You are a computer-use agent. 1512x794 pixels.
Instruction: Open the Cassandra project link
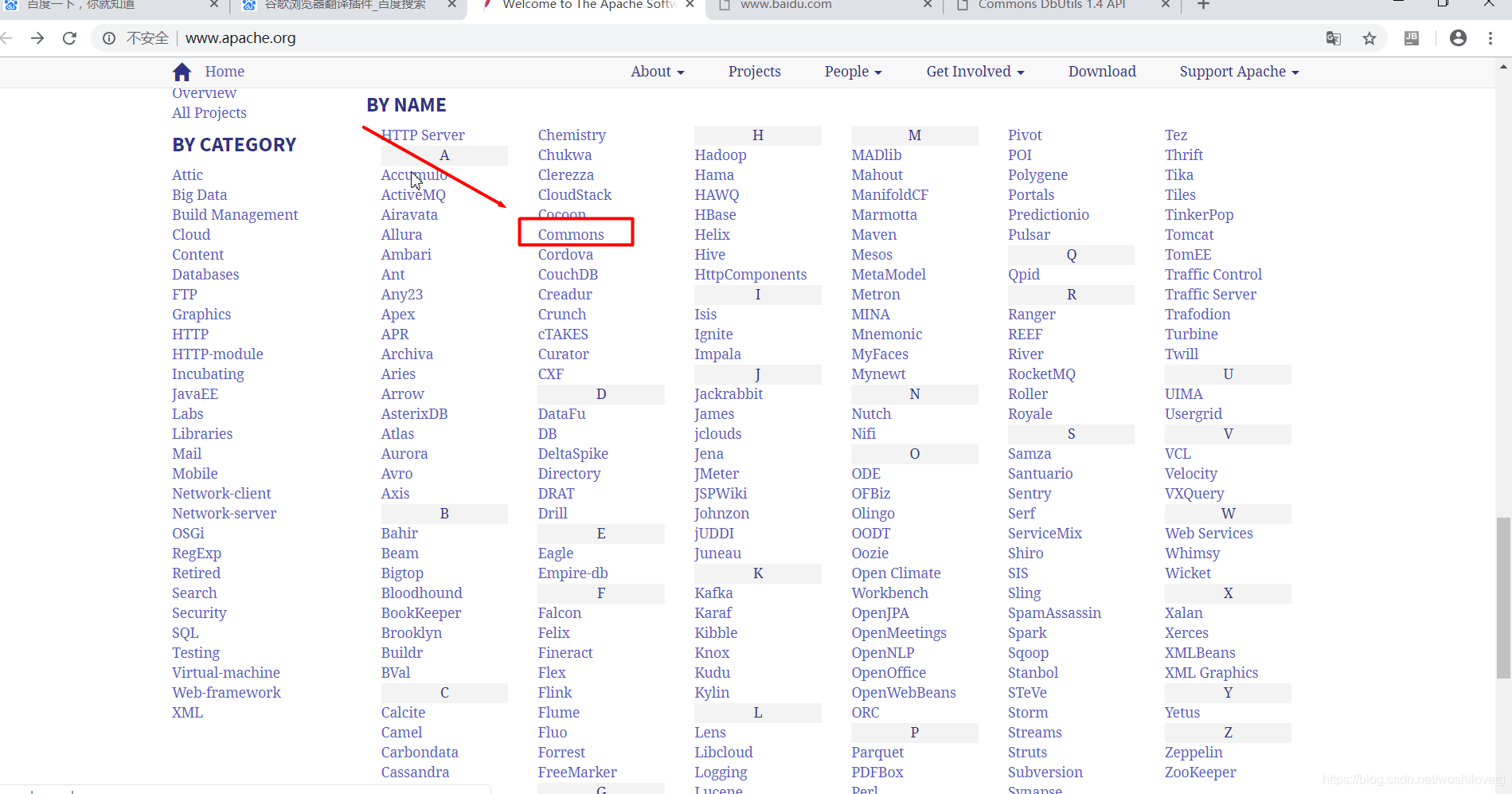[x=415, y=772]
